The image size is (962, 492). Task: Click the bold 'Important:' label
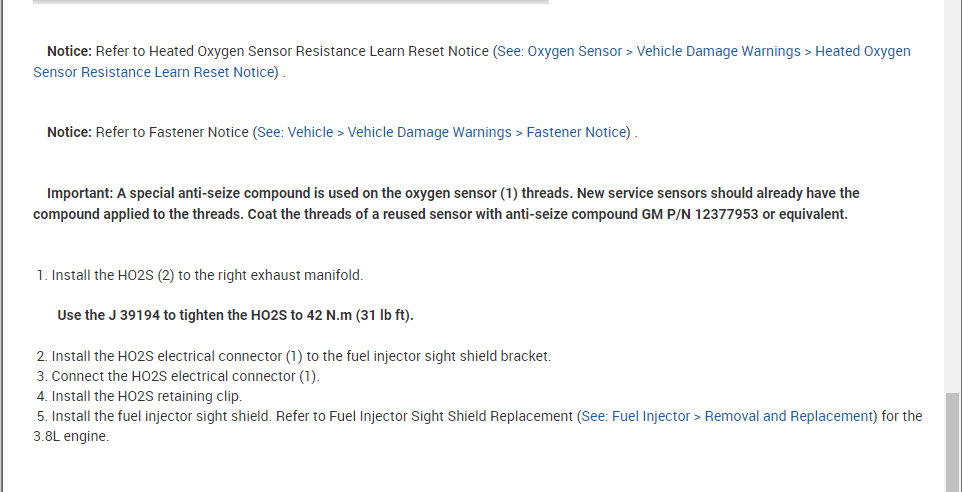coord(80,193)
